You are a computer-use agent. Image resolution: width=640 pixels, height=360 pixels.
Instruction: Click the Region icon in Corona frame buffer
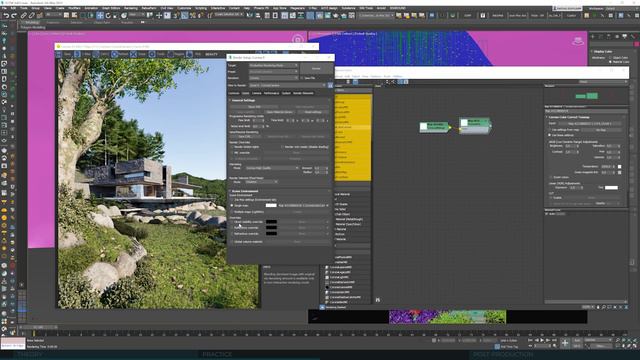tap(170, 54)
